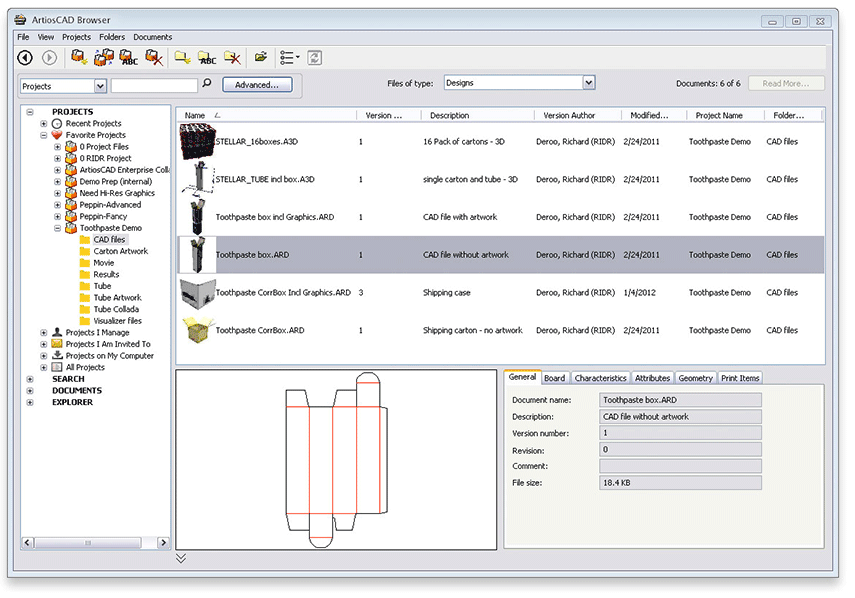Click the Comment field in General tab
The height and width of the screenshot is (598, 855).
click(x=680, y=466)
